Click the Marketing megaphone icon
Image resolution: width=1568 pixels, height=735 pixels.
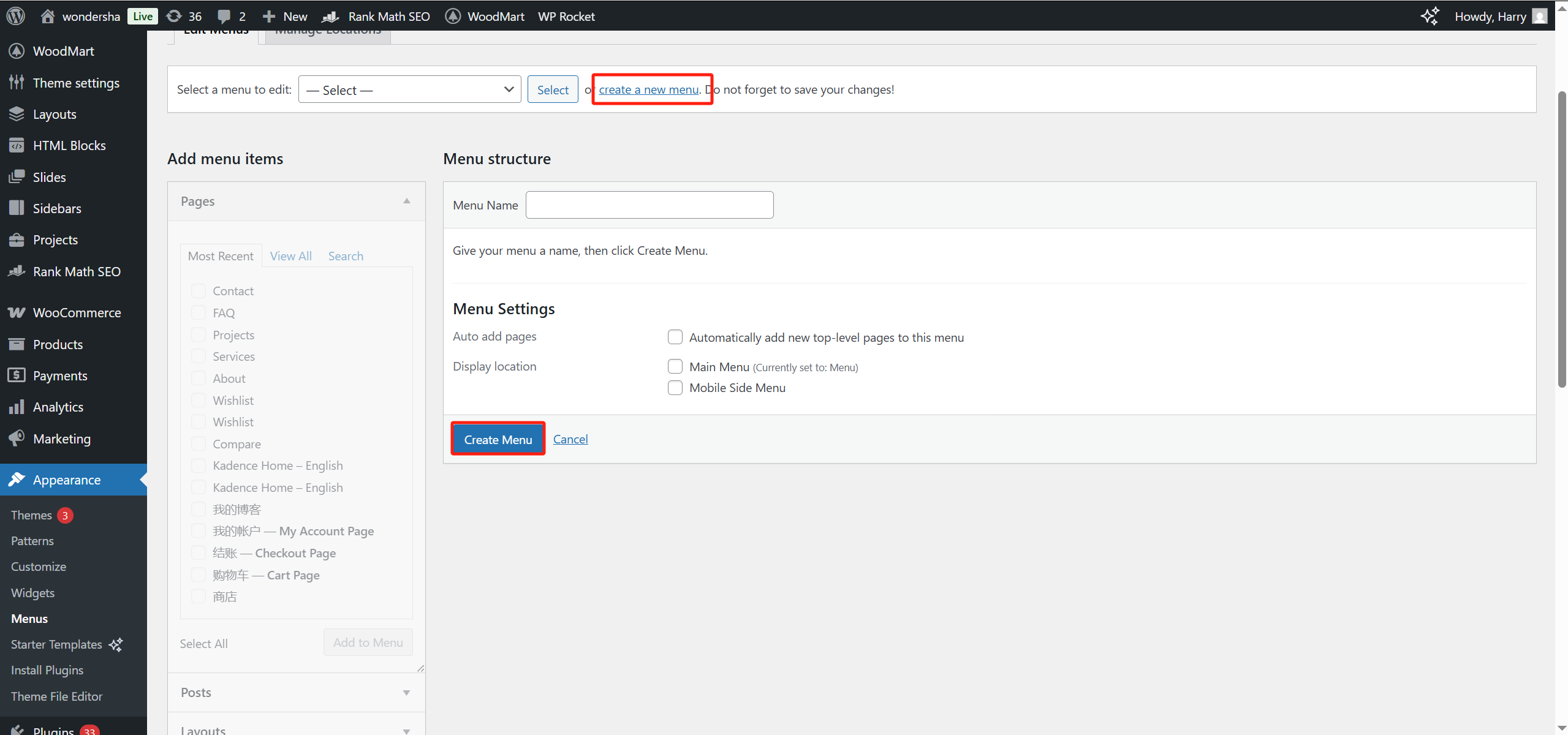[17, 439]
